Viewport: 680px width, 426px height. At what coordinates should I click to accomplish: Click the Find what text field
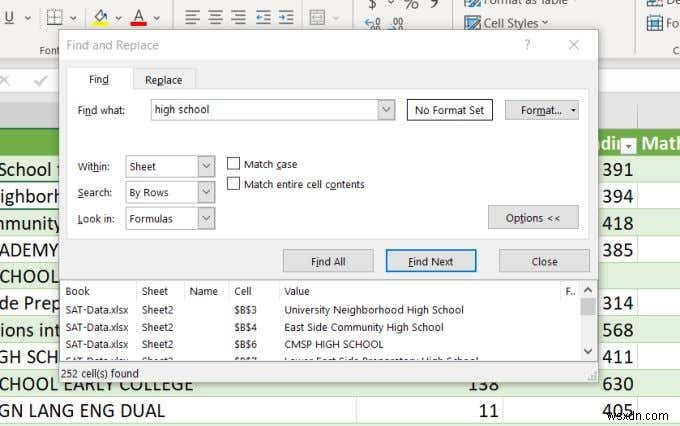(264, 110)
